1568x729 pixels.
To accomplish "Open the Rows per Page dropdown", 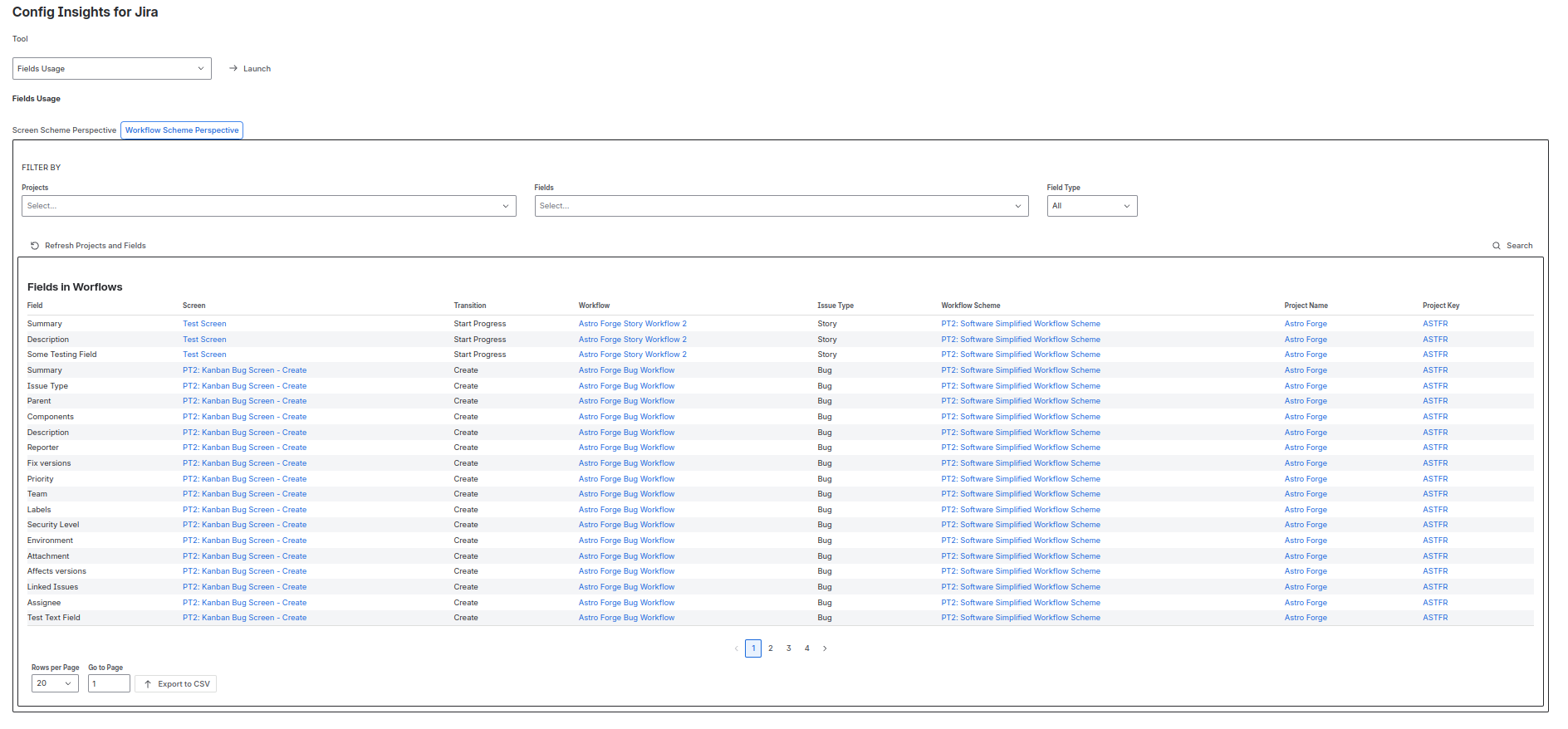I will (x=55, y=683).
